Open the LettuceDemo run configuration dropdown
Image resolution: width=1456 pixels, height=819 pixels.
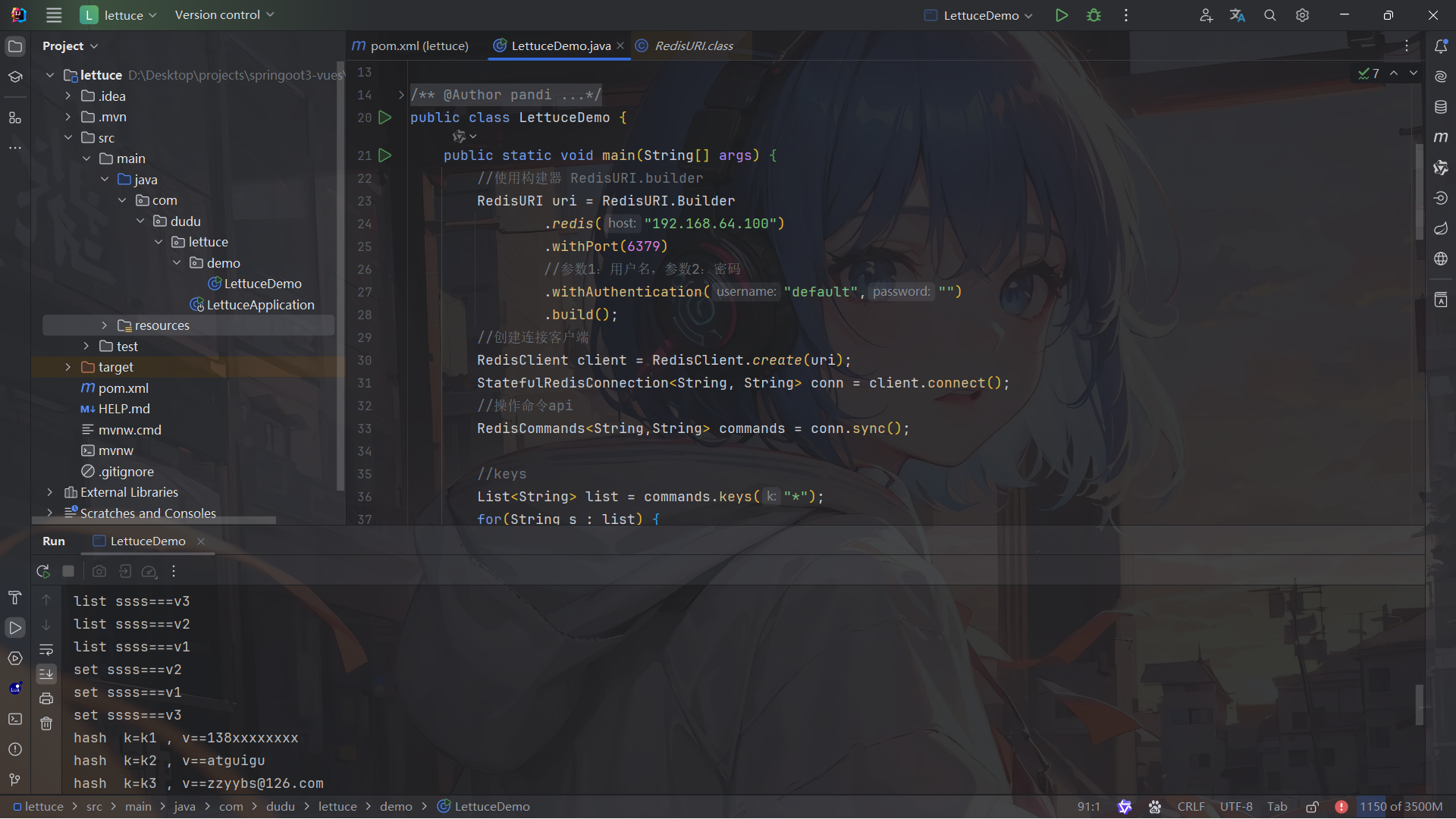point(978,15)
